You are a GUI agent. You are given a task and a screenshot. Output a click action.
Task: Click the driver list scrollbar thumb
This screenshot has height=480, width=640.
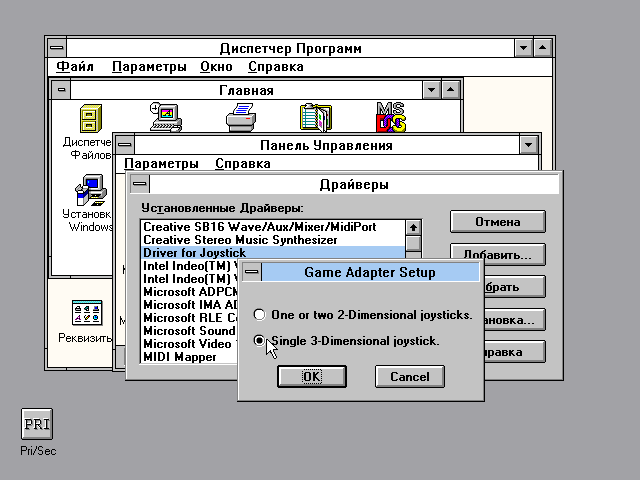[x=413, y=243]
